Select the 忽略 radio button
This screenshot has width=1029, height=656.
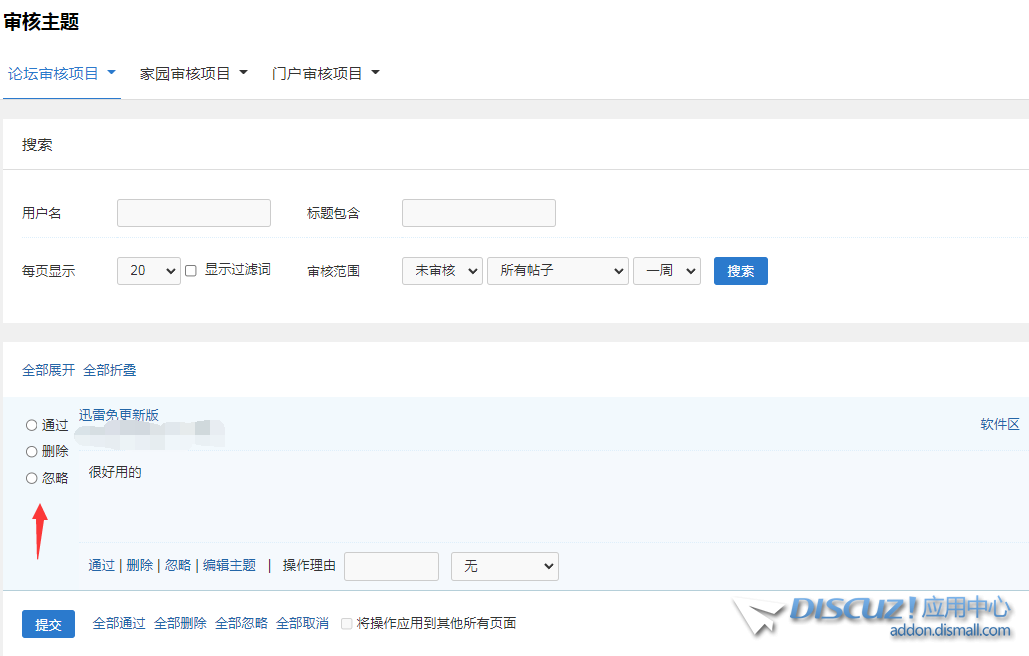tap(32, 479)
